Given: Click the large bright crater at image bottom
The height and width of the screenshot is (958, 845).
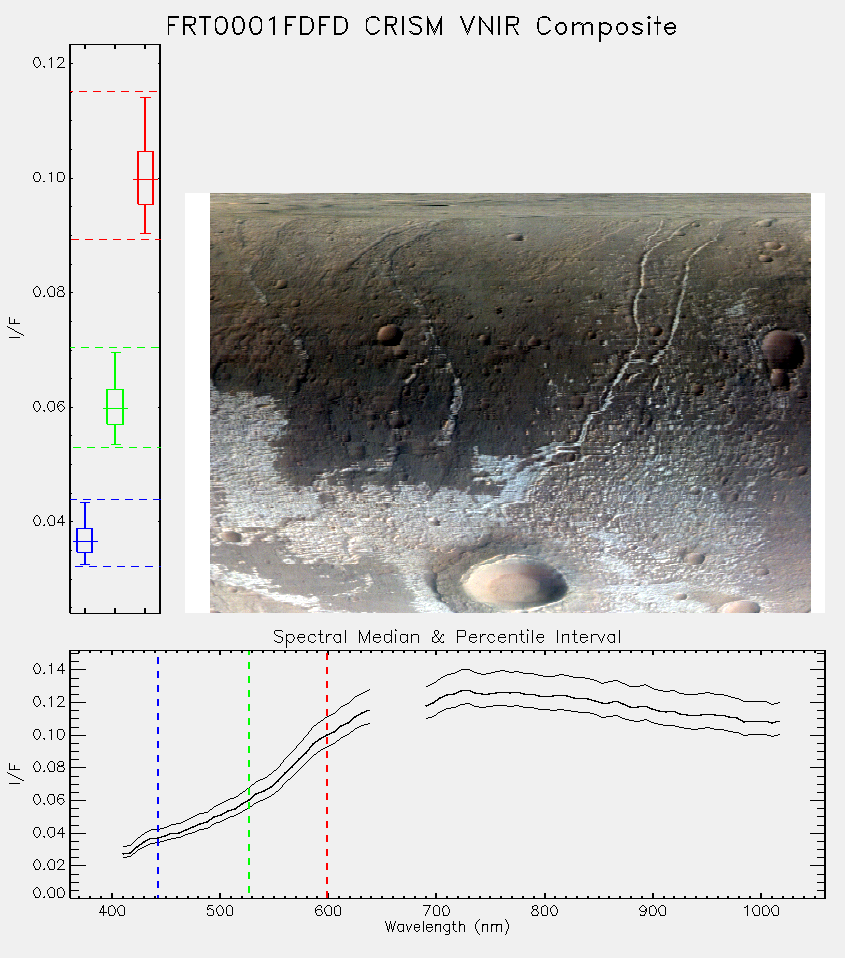Looking at the screenshot, I should 514,582.
